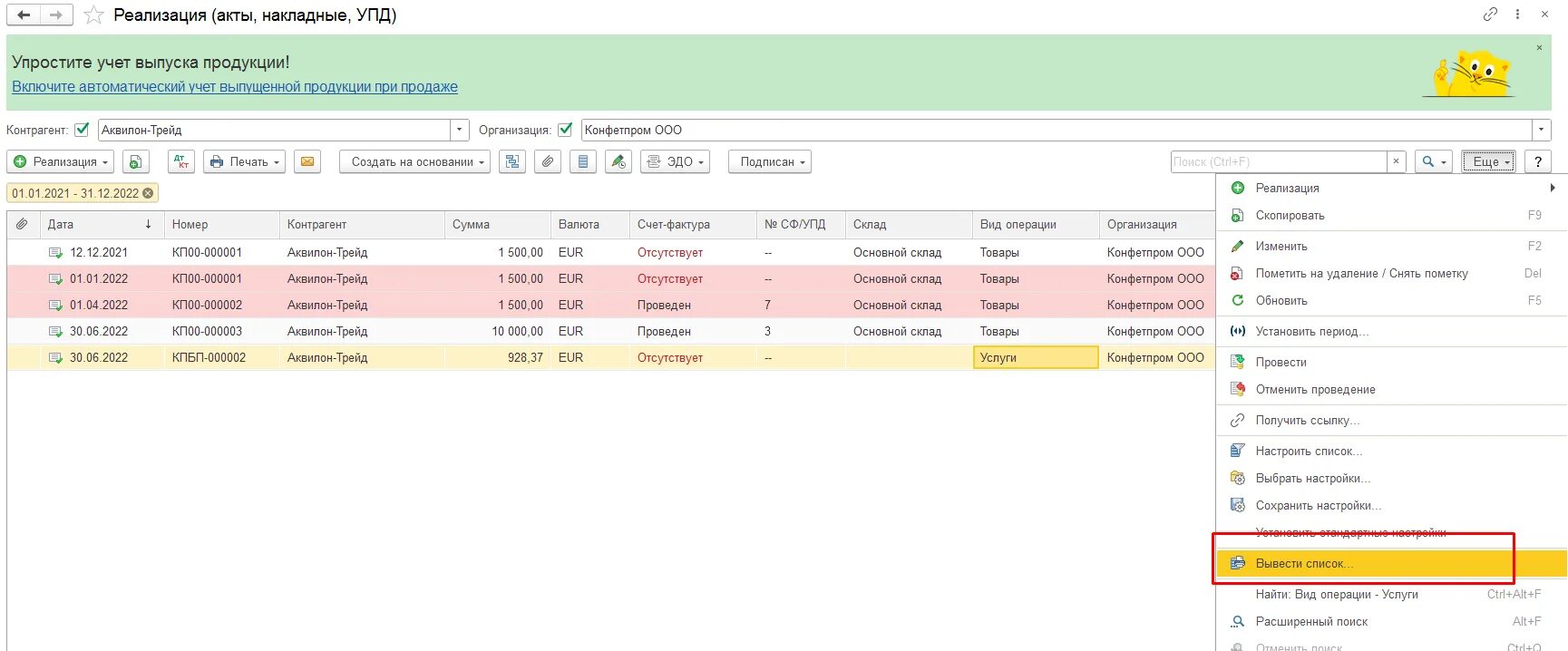Screen dimensions: 1568x651
Task: Click attachment column header paperclip
Action: click(x=22, y=224)
